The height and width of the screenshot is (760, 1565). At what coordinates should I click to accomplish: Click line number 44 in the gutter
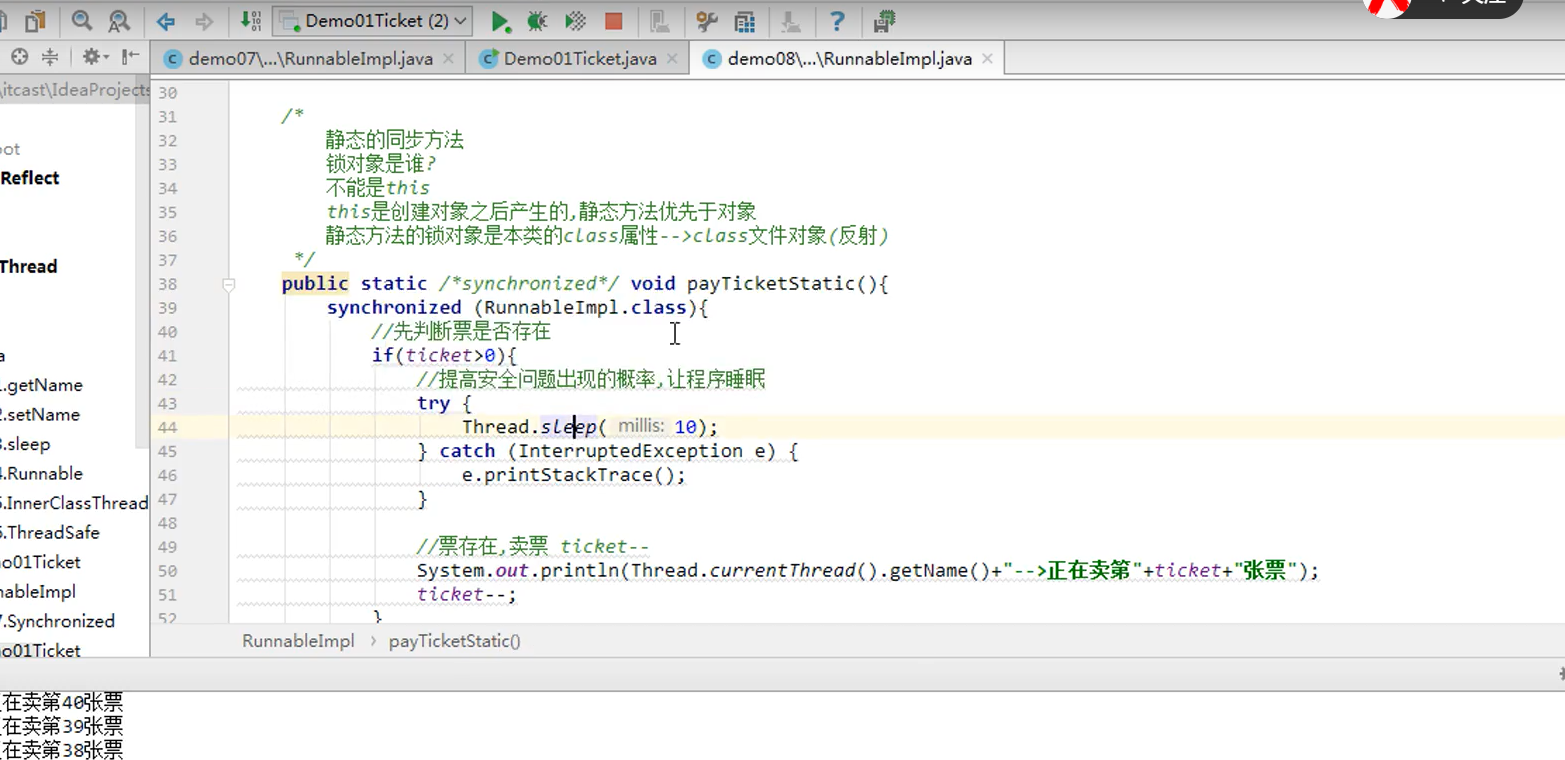(167, 427)
